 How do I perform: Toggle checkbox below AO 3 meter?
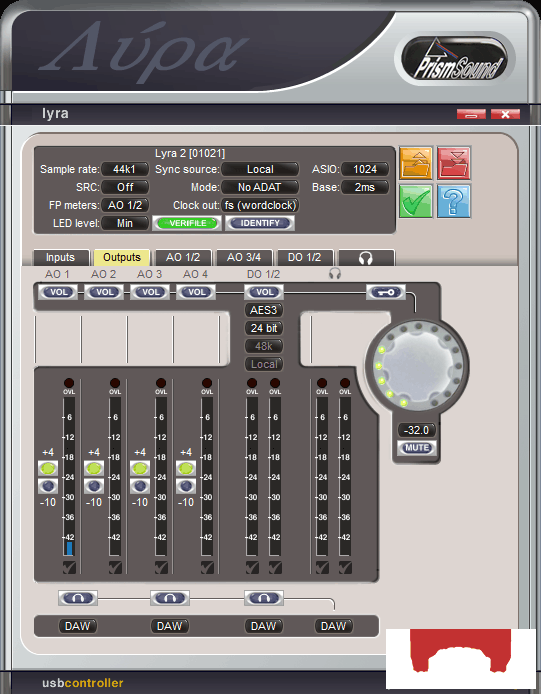click(161, 567)
